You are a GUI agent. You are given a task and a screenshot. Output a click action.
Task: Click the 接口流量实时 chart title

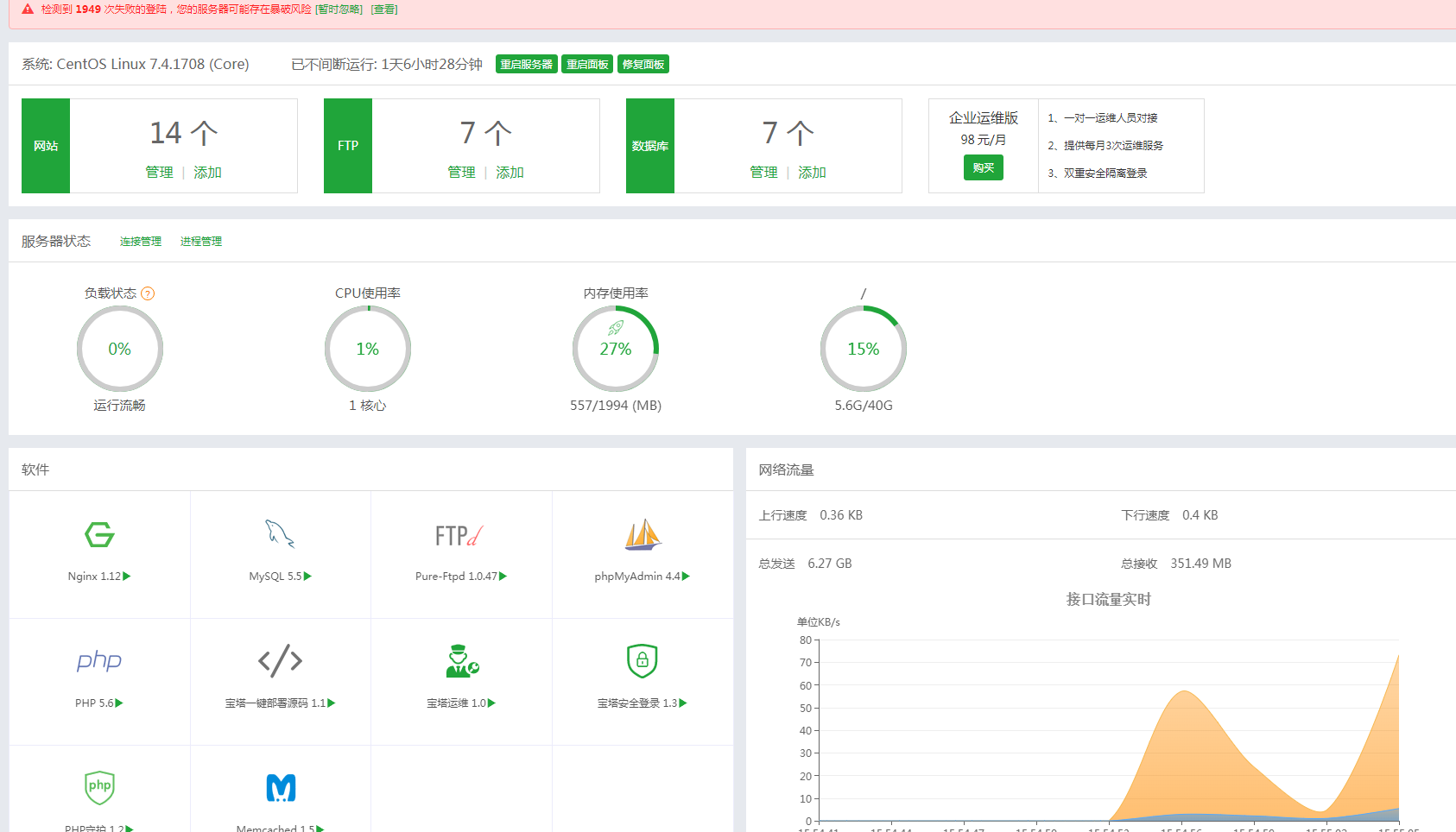[x=1109, y=599]
